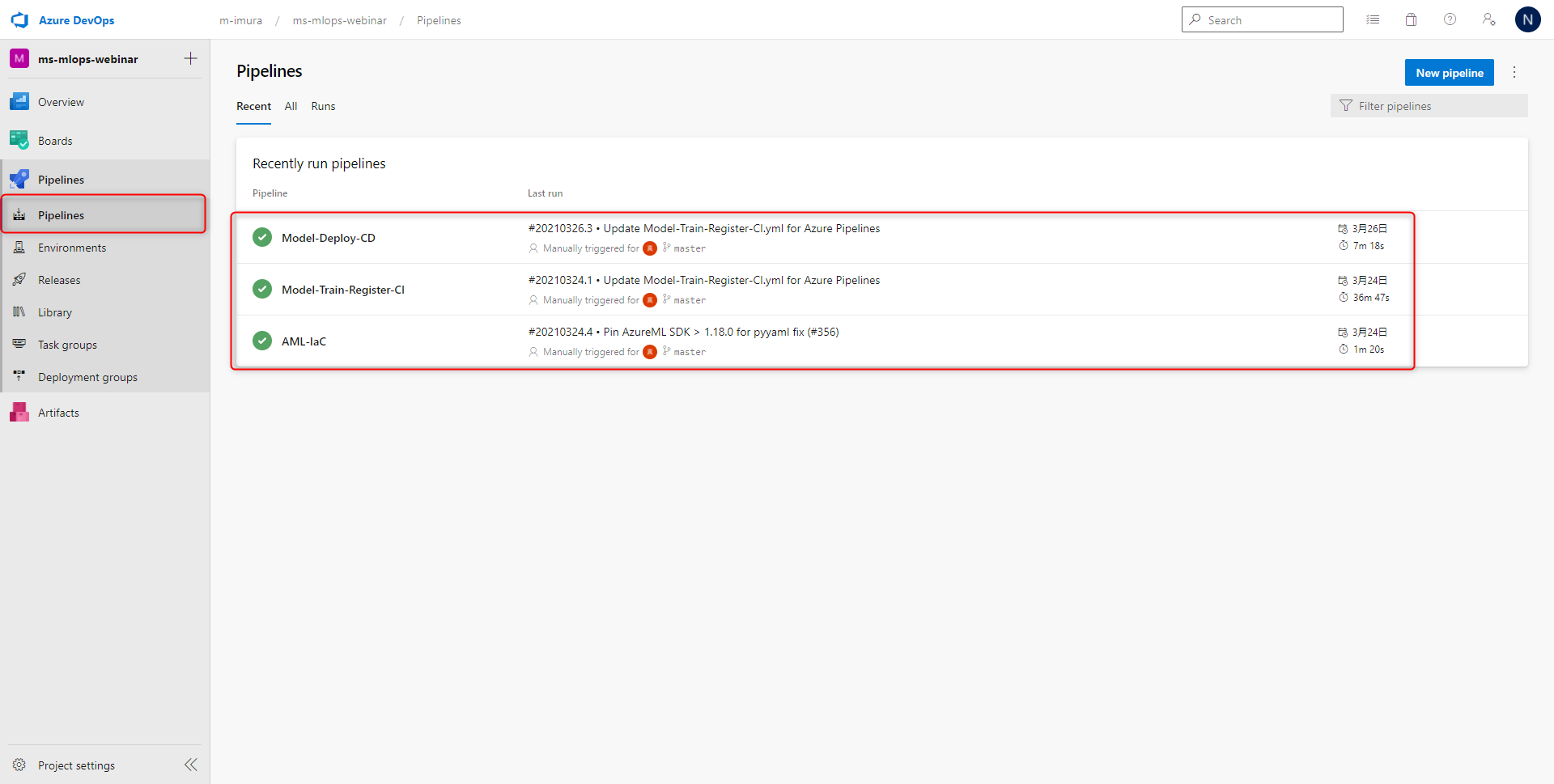The height and width of the screenshot is (784, 1554).
Task: Click the ms-mlops-webinar breadcrumb
Action: (340, 20)
